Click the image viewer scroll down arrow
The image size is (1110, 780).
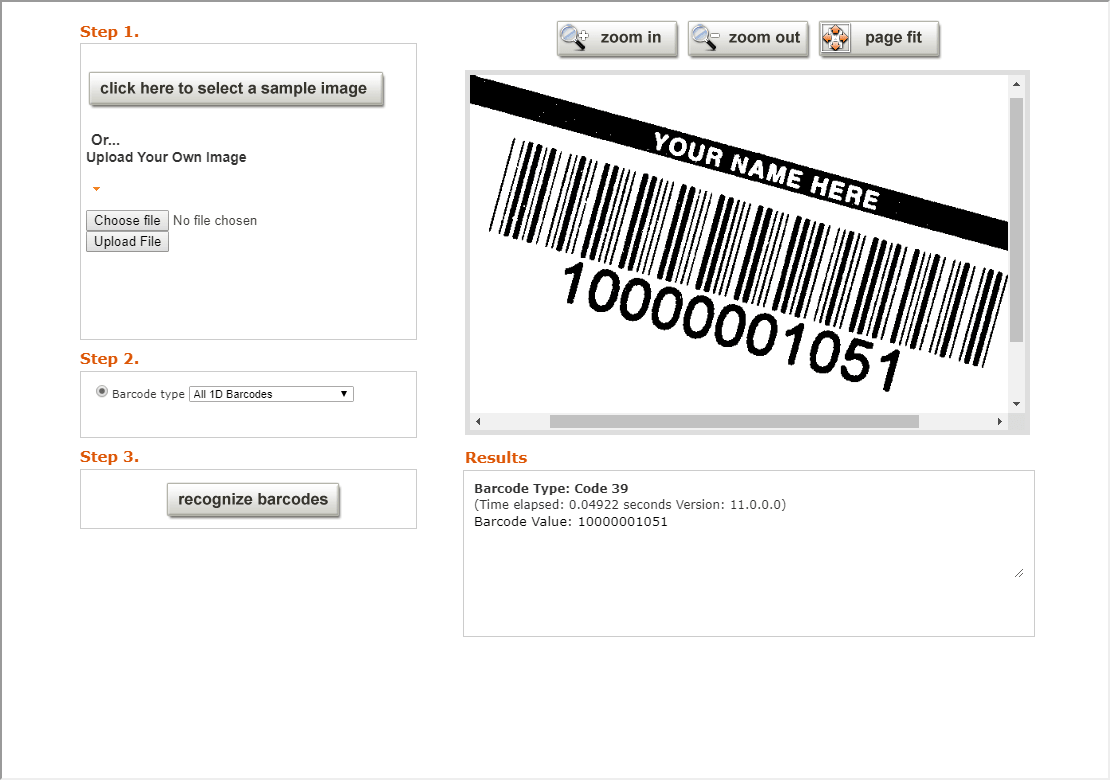1016,404
